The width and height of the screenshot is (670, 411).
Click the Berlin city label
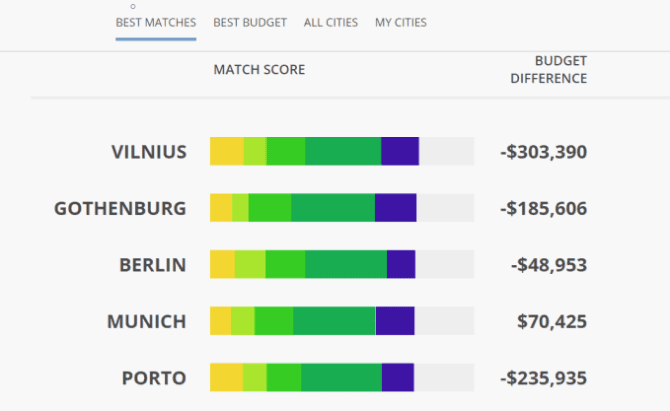coord(152,265)
